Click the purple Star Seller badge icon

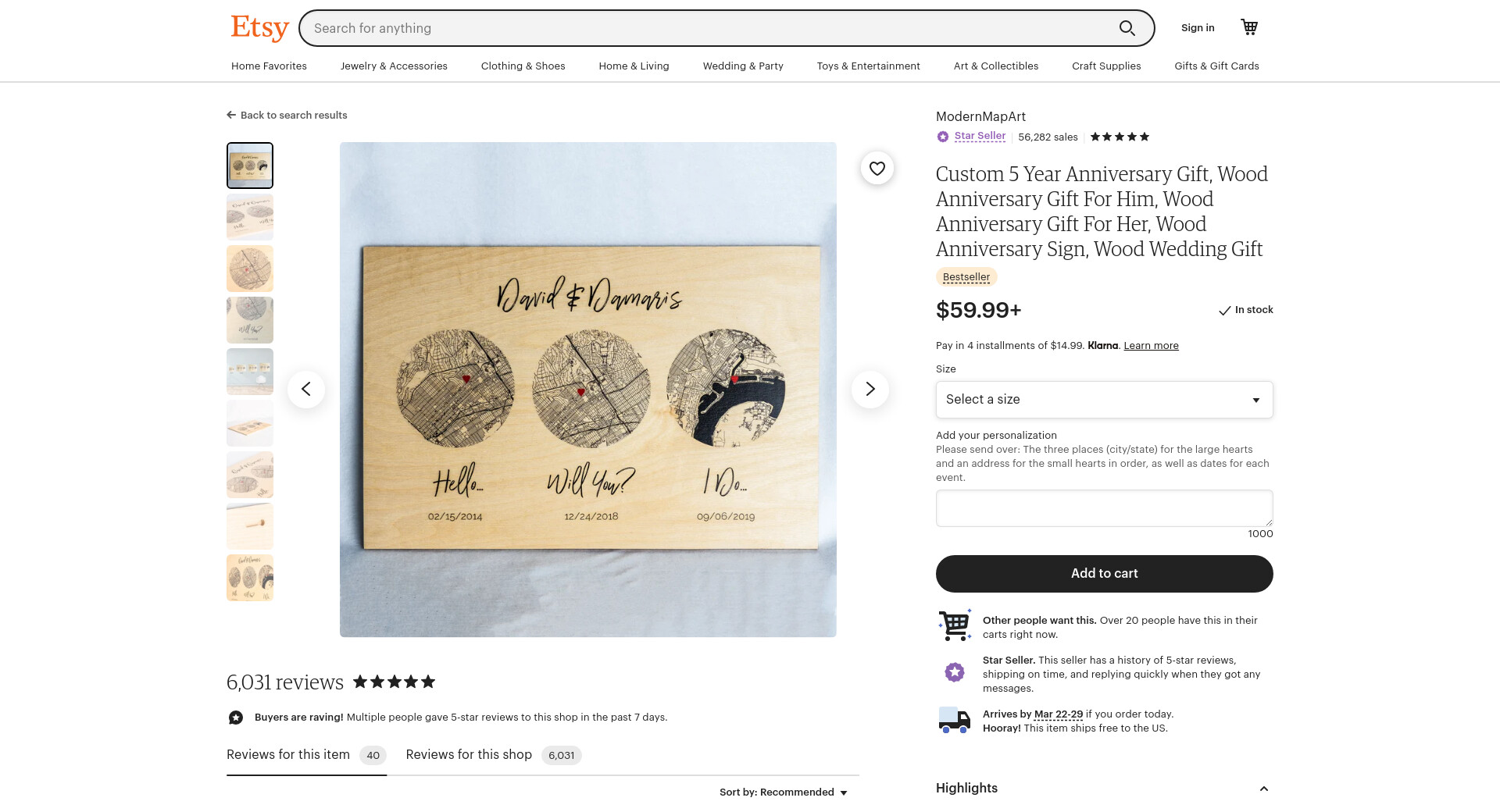(943, 137)
